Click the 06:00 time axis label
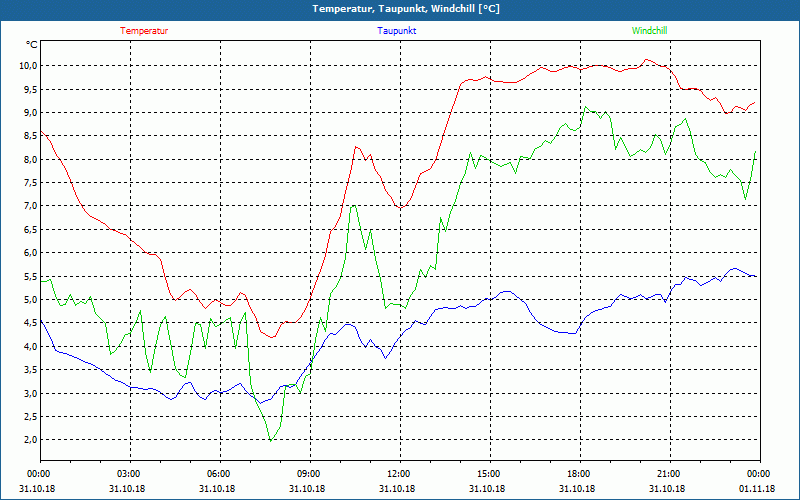The width and height of the screenshot is (800, 500). click(x=220, y=474)
